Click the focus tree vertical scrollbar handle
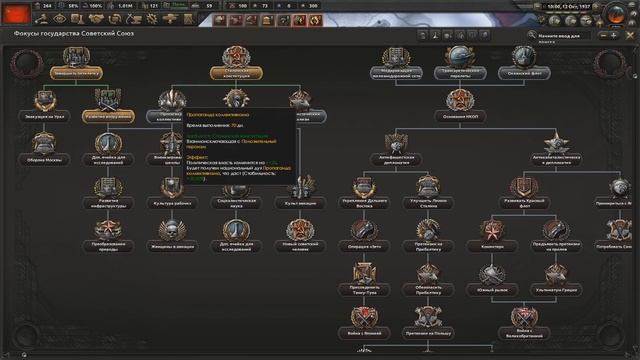Viewport: 640px width, 360px height. [635, 76]
